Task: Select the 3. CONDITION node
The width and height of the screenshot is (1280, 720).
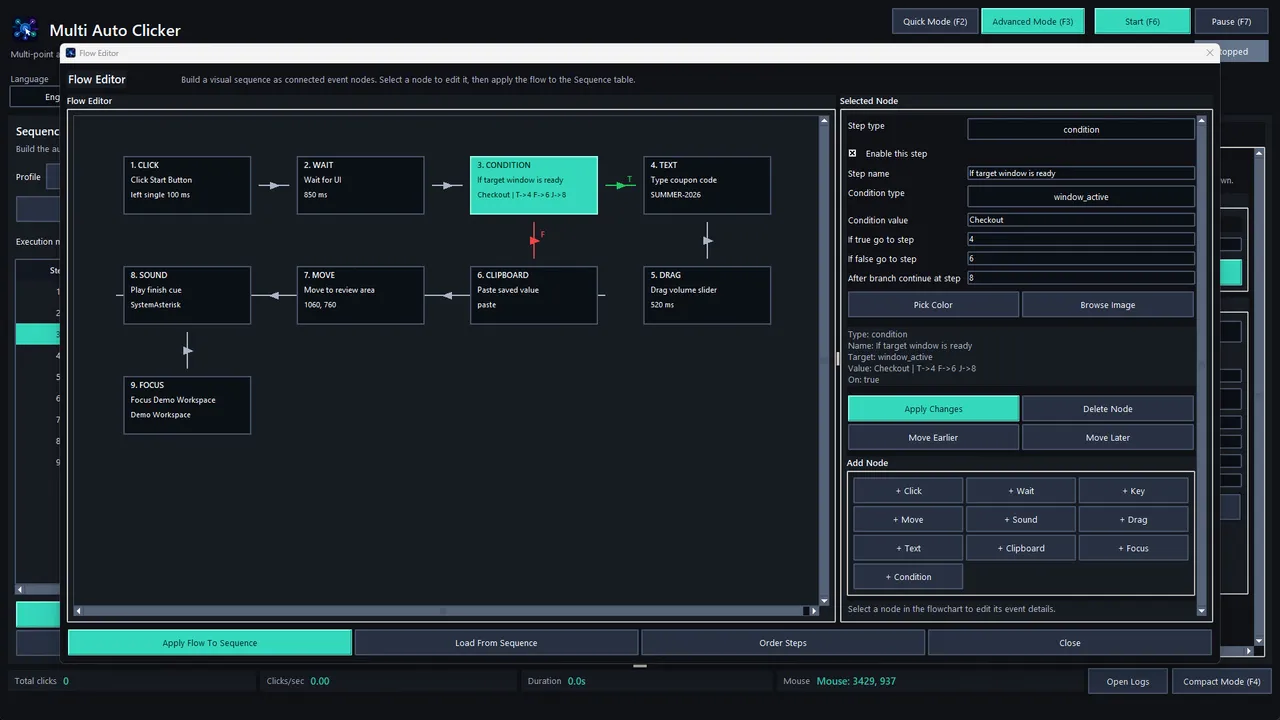Action: [534, 185]
